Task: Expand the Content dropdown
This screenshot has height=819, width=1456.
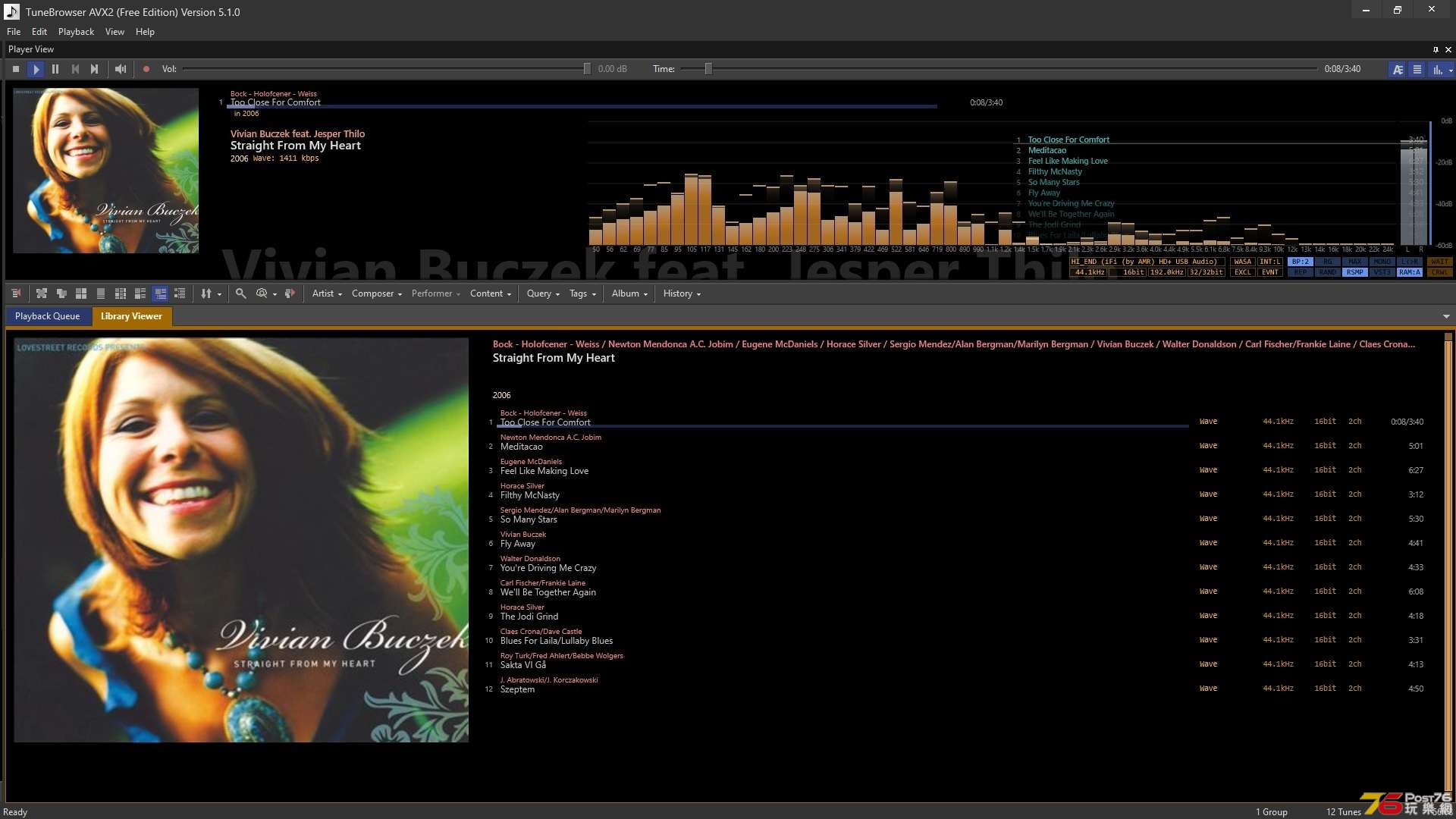Action: tap(491, 293)
